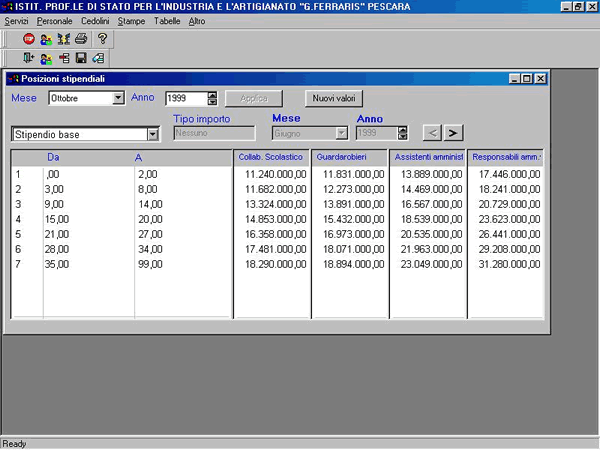
Task: Click the Tipo importo Nessuno field
Action: (x=214, y=133)
